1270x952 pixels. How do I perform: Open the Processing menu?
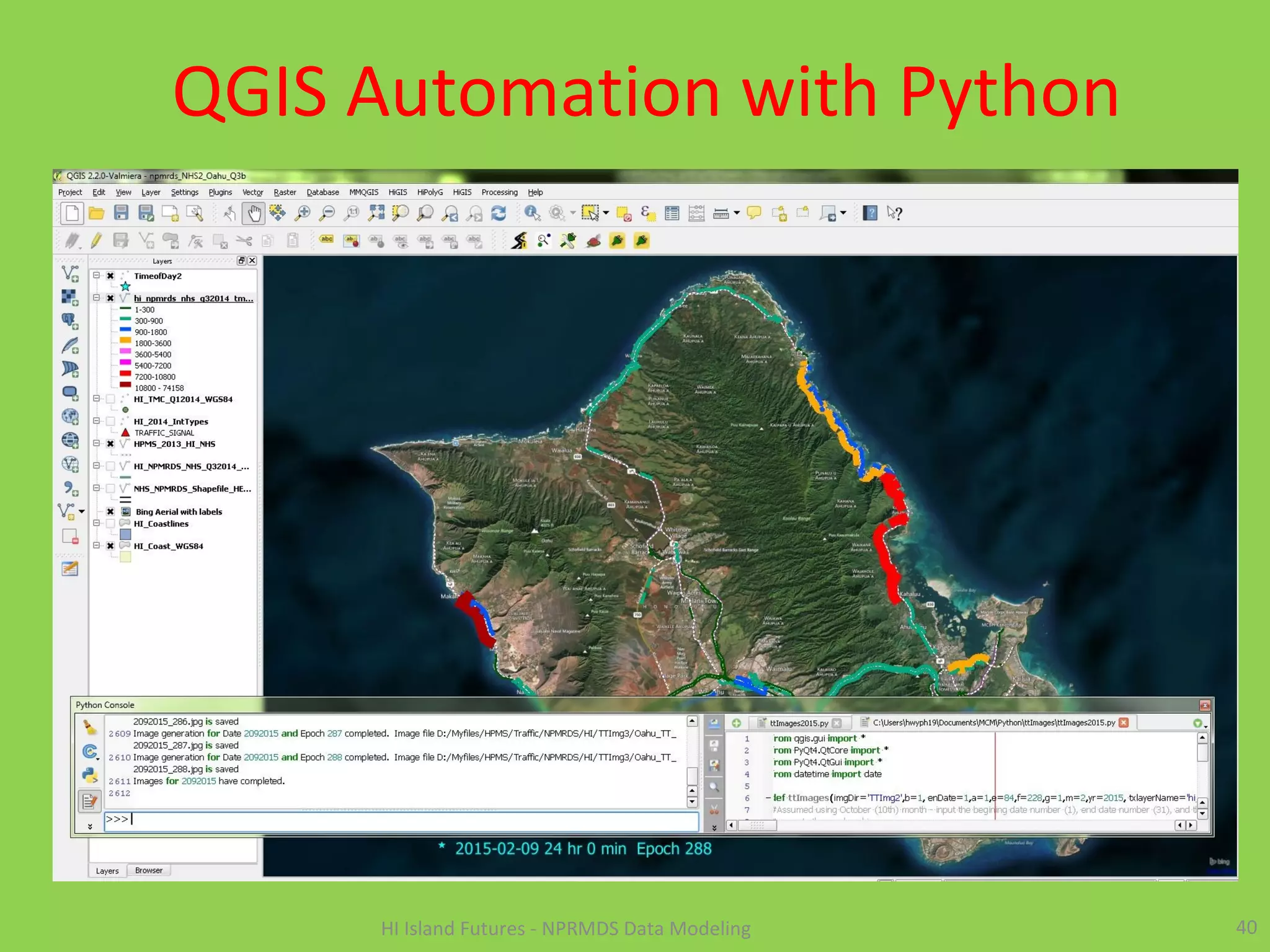pyautogui.click(x=499, y=192)
